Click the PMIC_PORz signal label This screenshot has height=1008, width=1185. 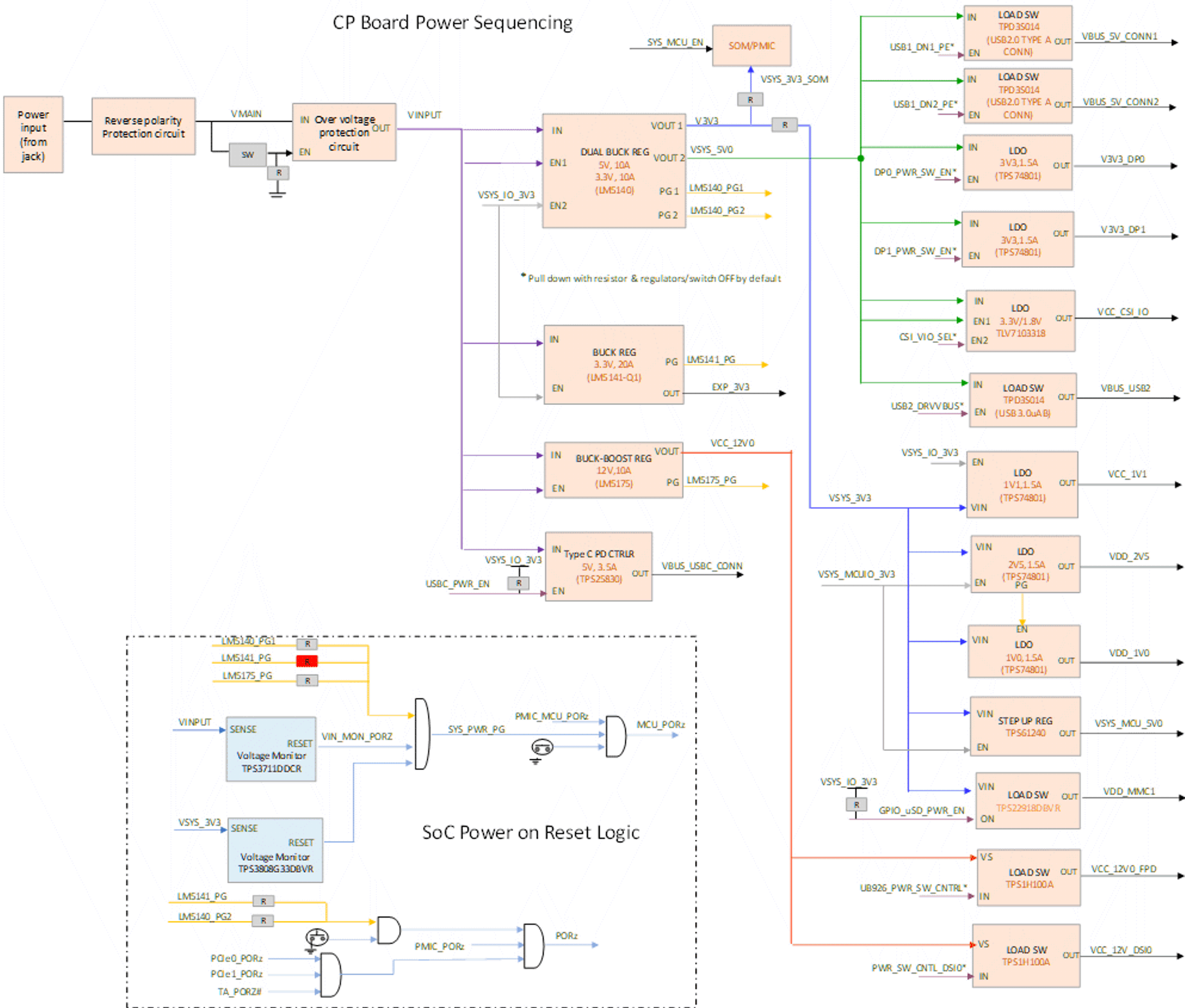pos(439,947)
